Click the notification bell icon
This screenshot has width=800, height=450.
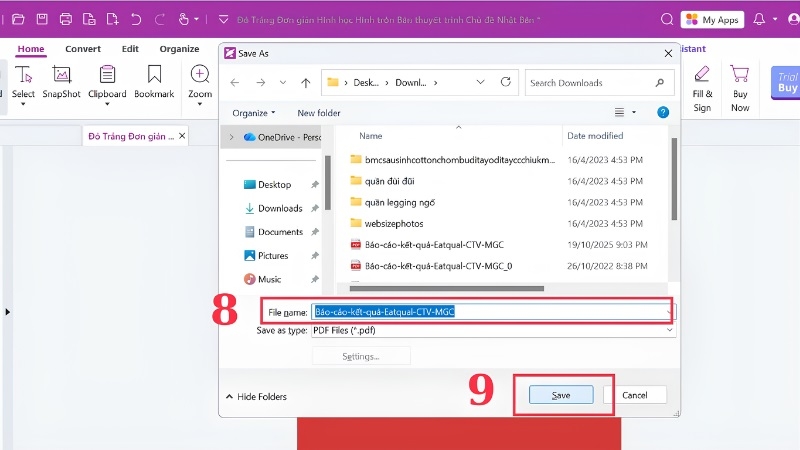point(759,19)
